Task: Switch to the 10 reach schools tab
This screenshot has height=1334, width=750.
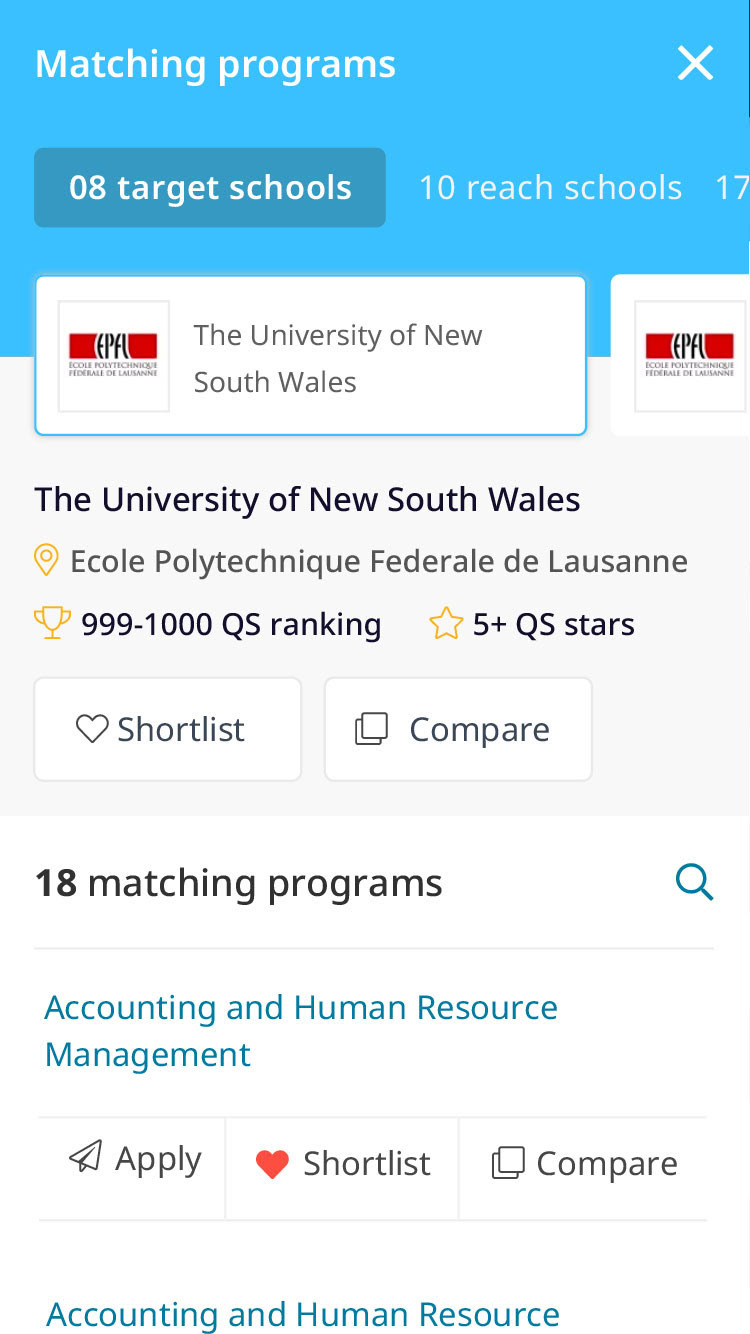Action: click(550, 188)
